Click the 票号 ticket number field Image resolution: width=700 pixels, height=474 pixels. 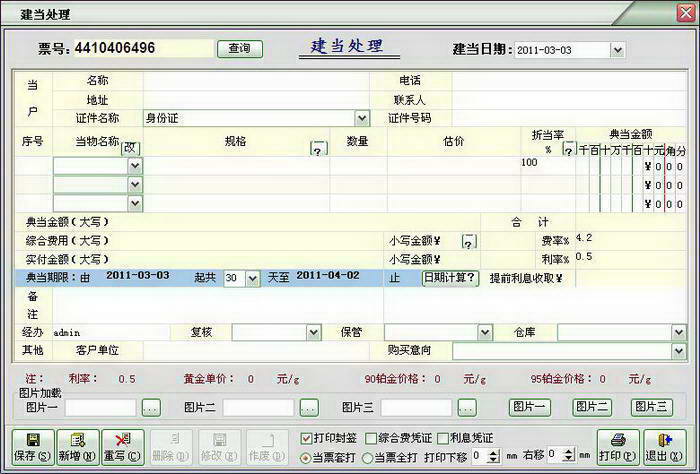[143, 48]
